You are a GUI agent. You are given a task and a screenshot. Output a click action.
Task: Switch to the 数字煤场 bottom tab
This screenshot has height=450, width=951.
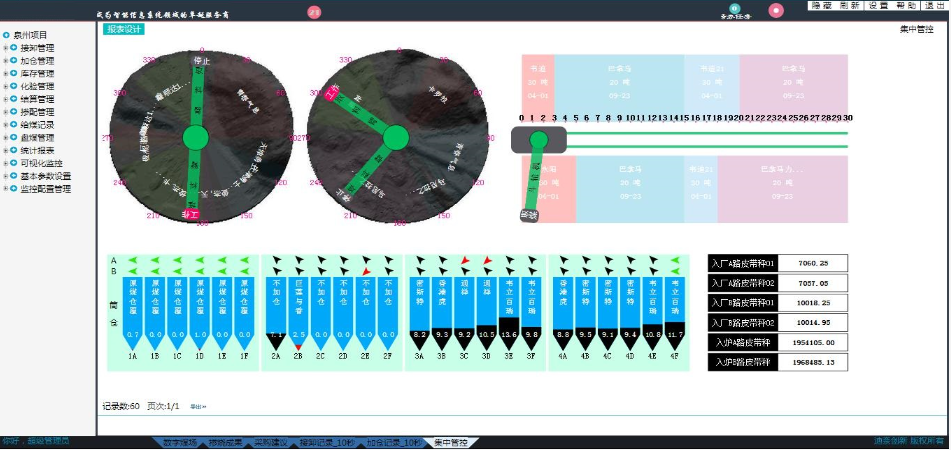[x=176, y=442]
